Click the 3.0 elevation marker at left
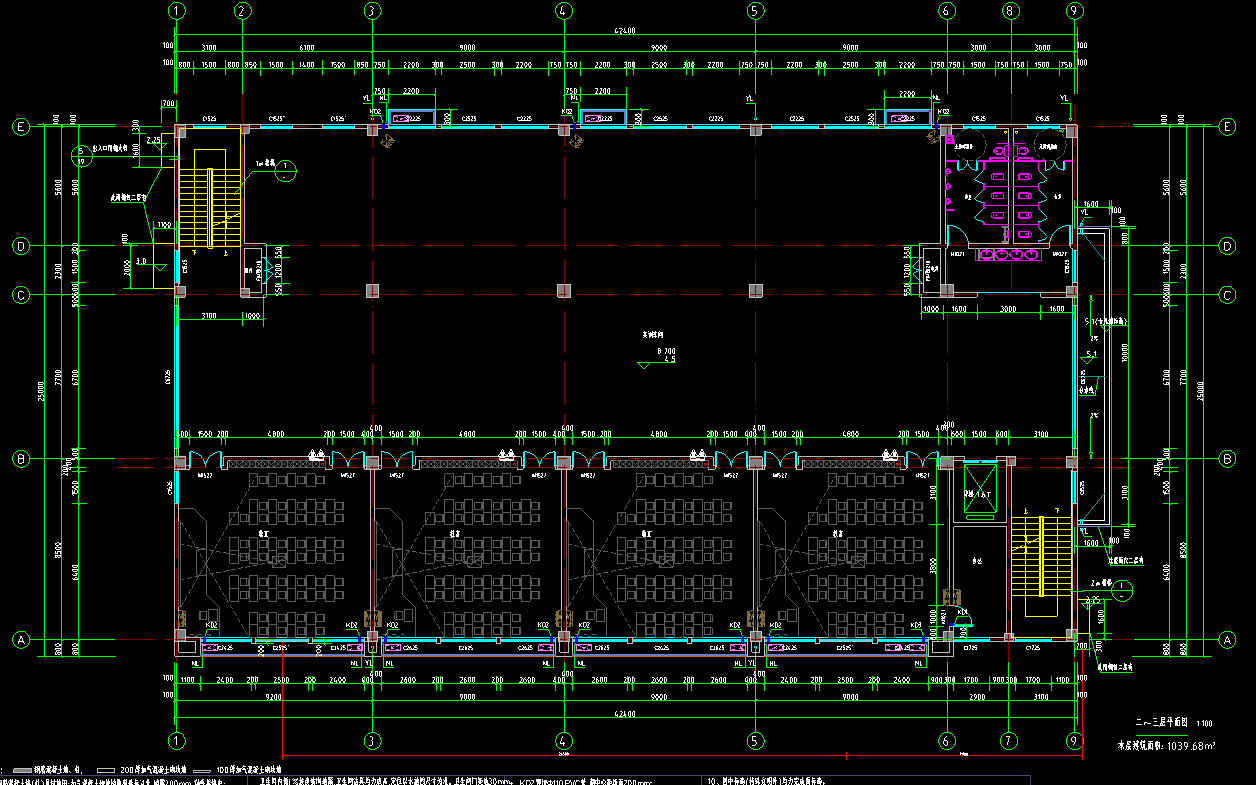The height and width of the screenshot is (785, 1256). [x=142, y=262]
